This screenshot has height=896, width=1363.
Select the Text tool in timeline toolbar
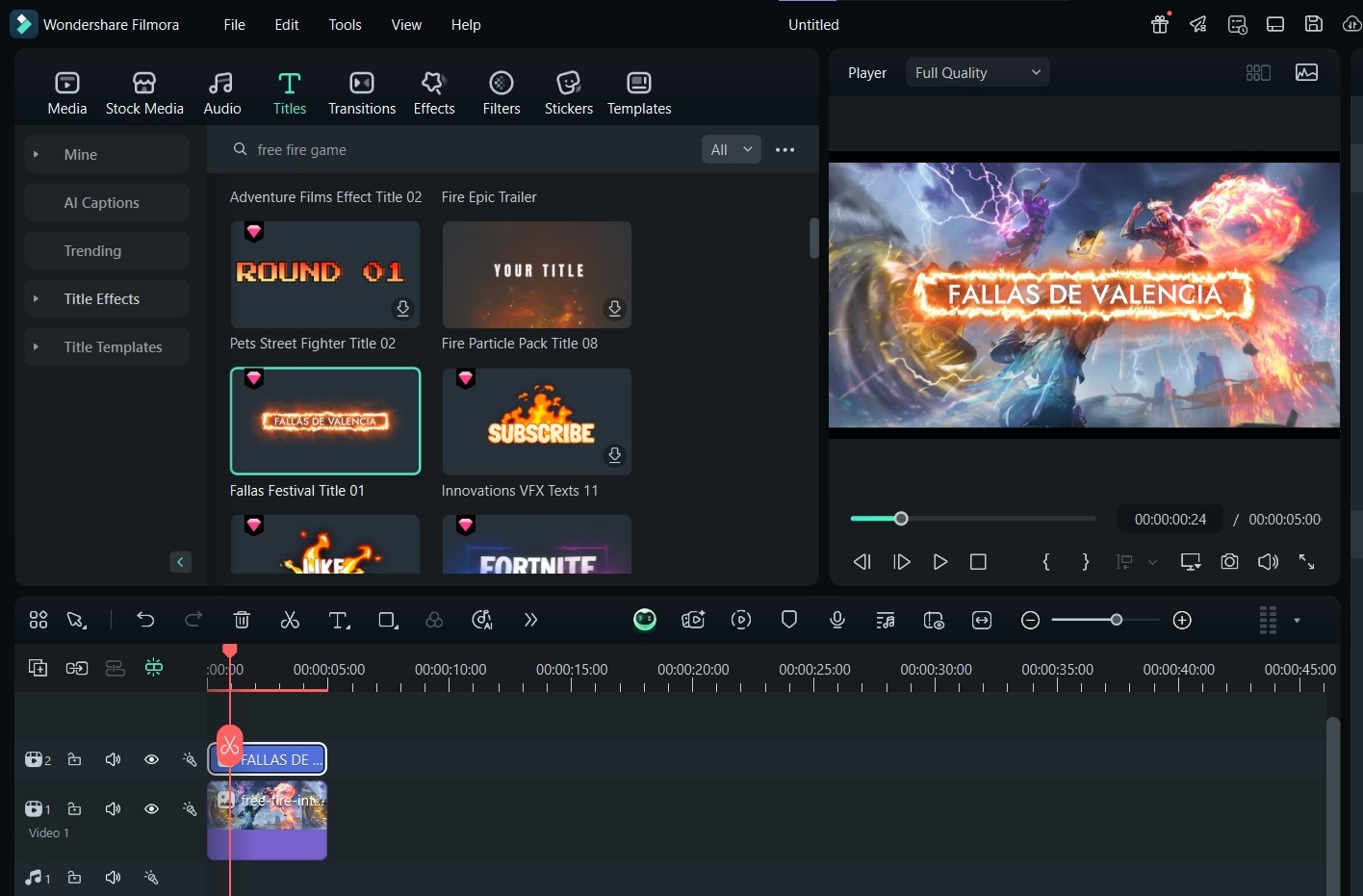tap(339, 620)
